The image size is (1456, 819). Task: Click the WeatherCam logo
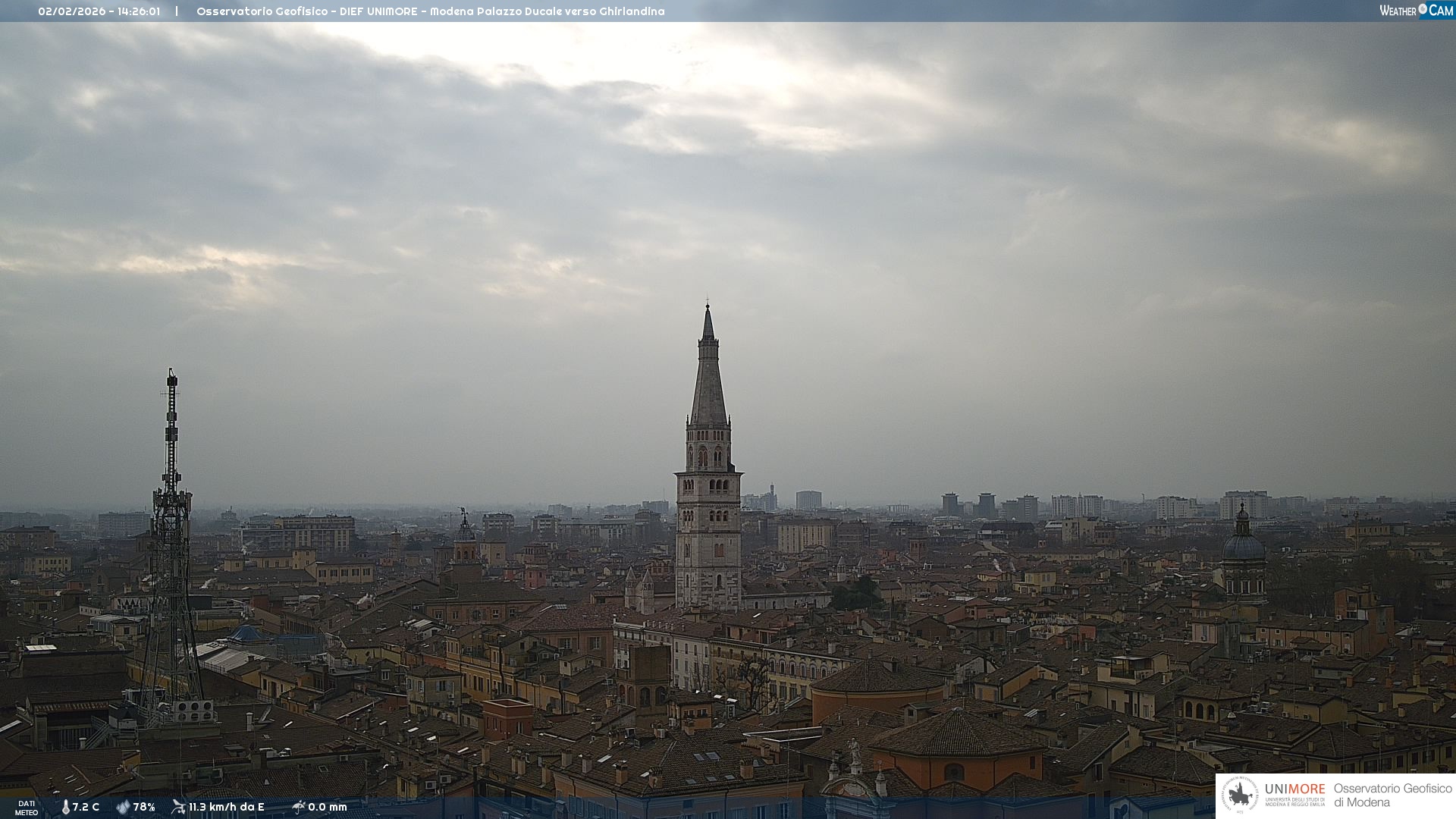(1416, 11)
